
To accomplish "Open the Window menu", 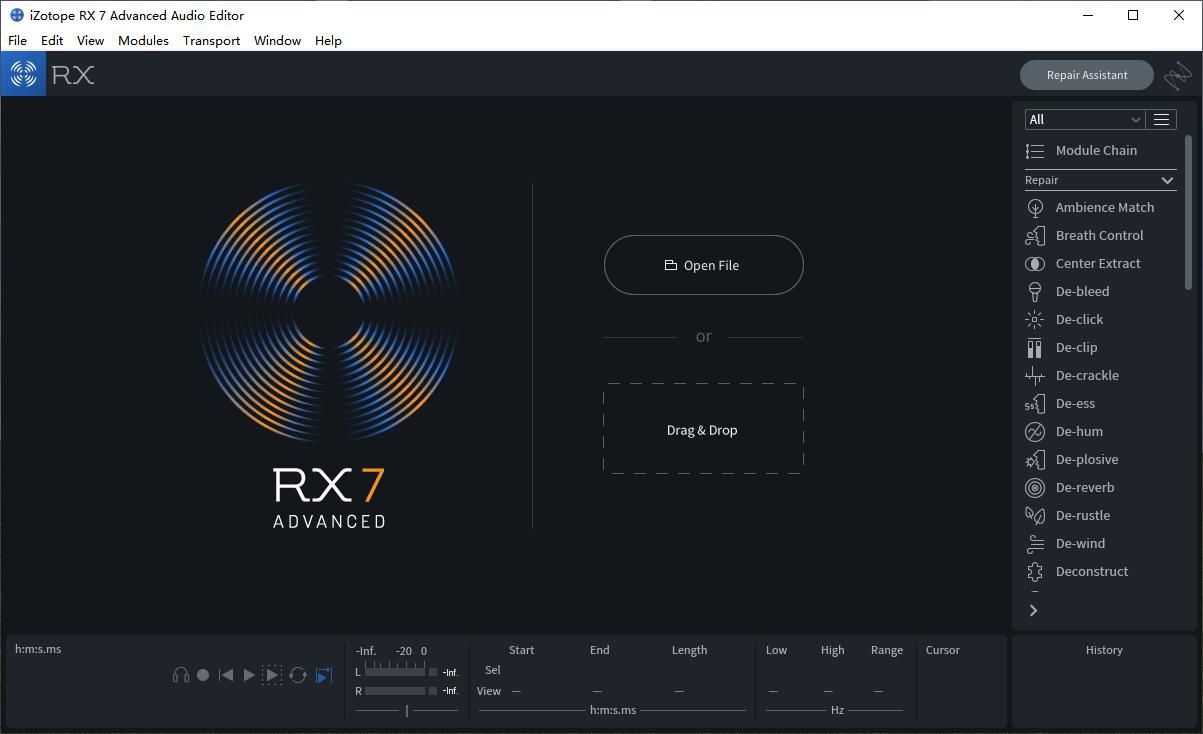I will coord(277,40).
